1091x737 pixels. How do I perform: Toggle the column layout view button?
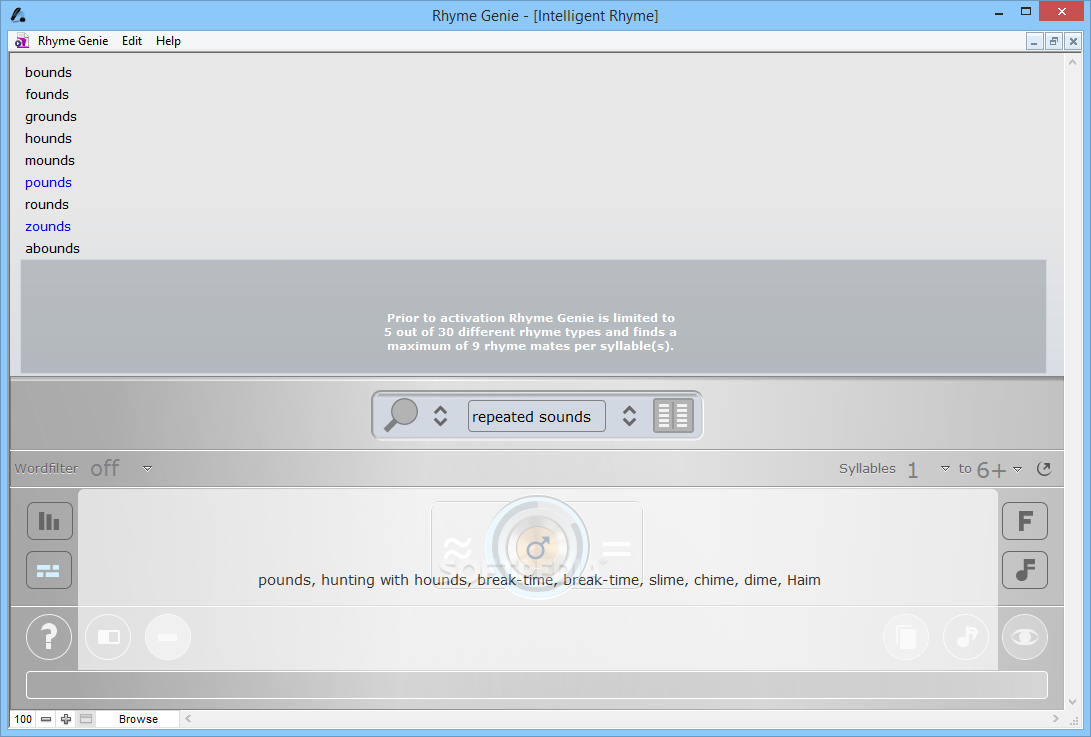[x=673, y=415]
